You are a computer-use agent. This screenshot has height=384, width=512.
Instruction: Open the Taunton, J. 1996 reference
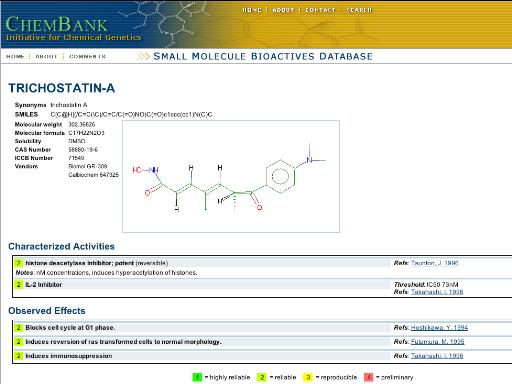435,263
